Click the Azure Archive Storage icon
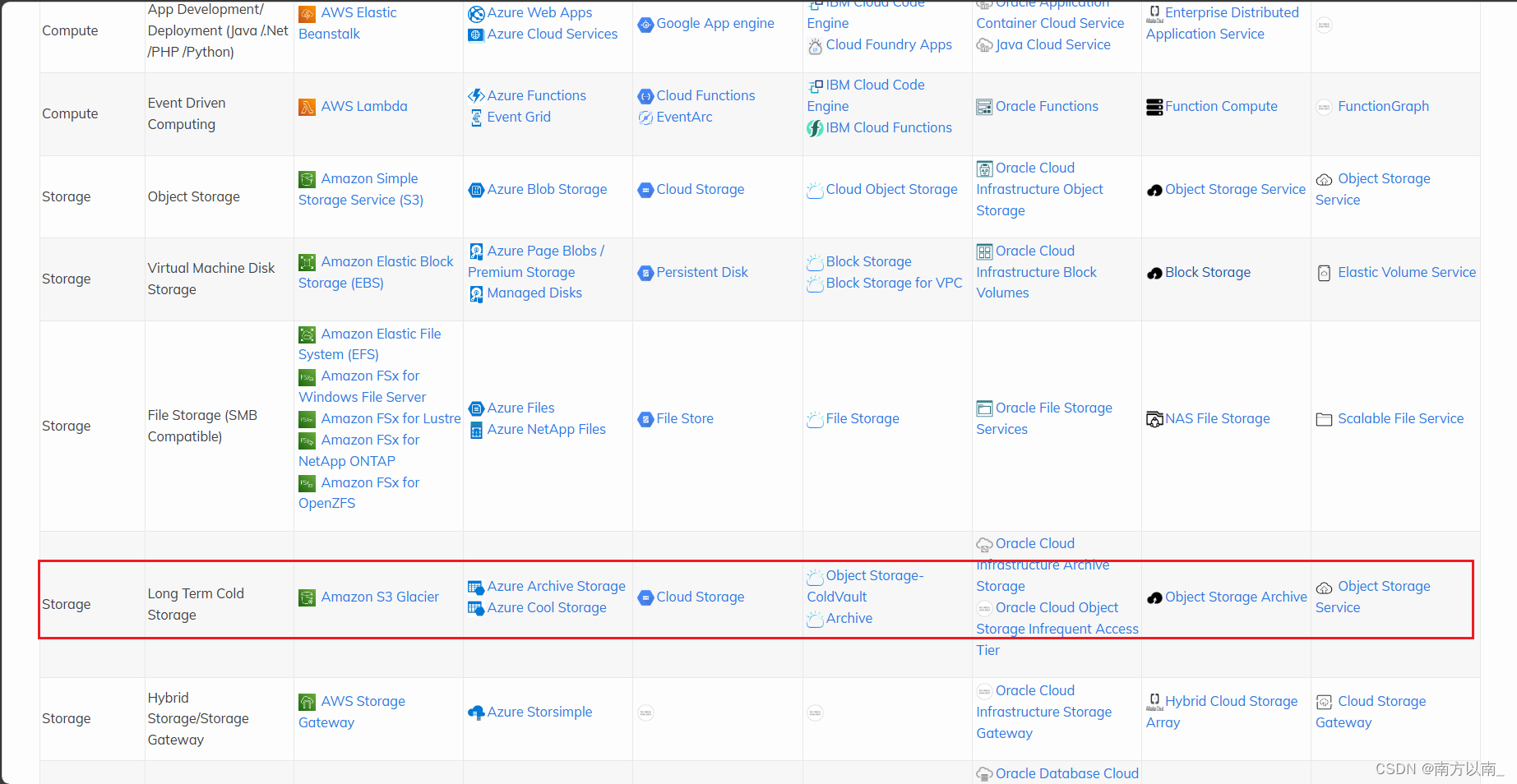 (475, 587)
